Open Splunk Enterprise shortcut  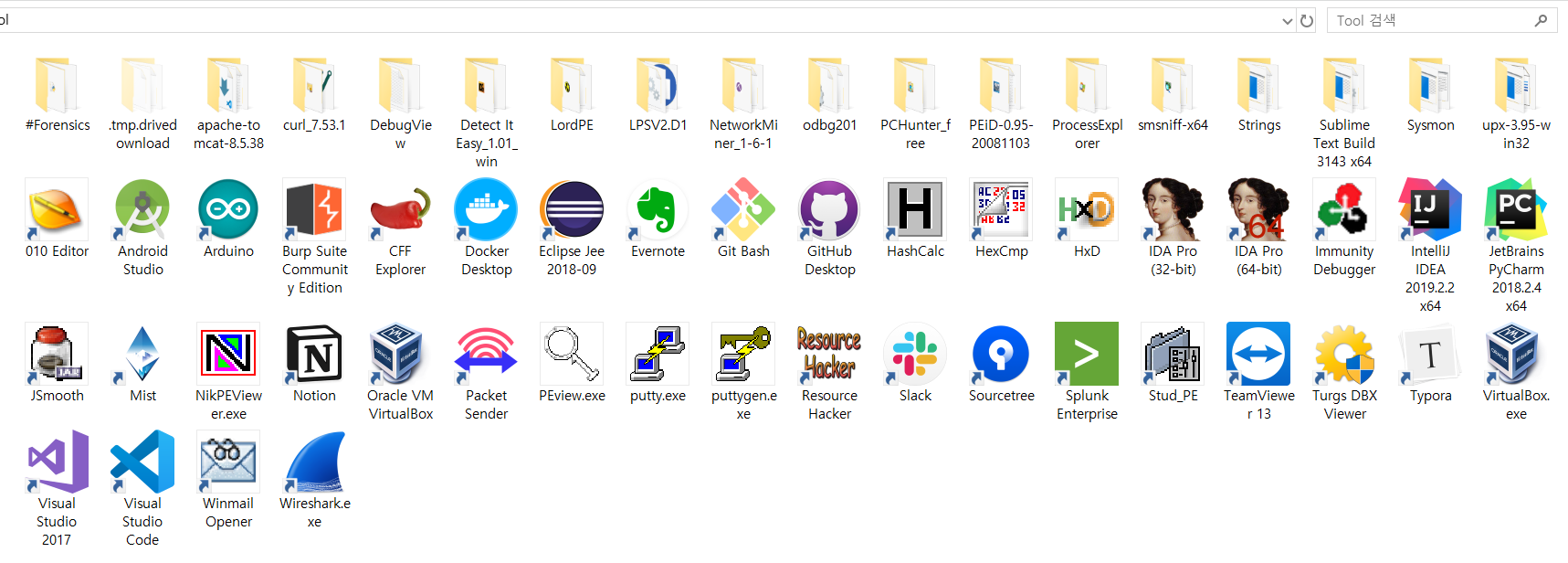[1087, 354]
